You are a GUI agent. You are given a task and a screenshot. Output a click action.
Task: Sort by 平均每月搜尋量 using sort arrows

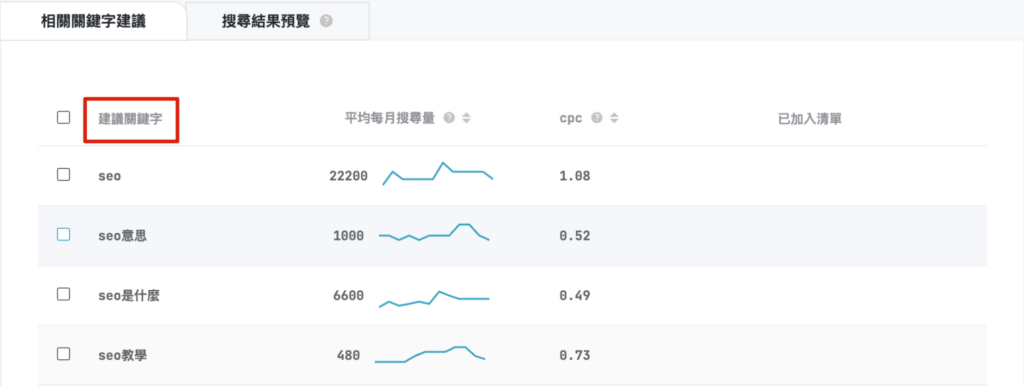coord(466,118)
